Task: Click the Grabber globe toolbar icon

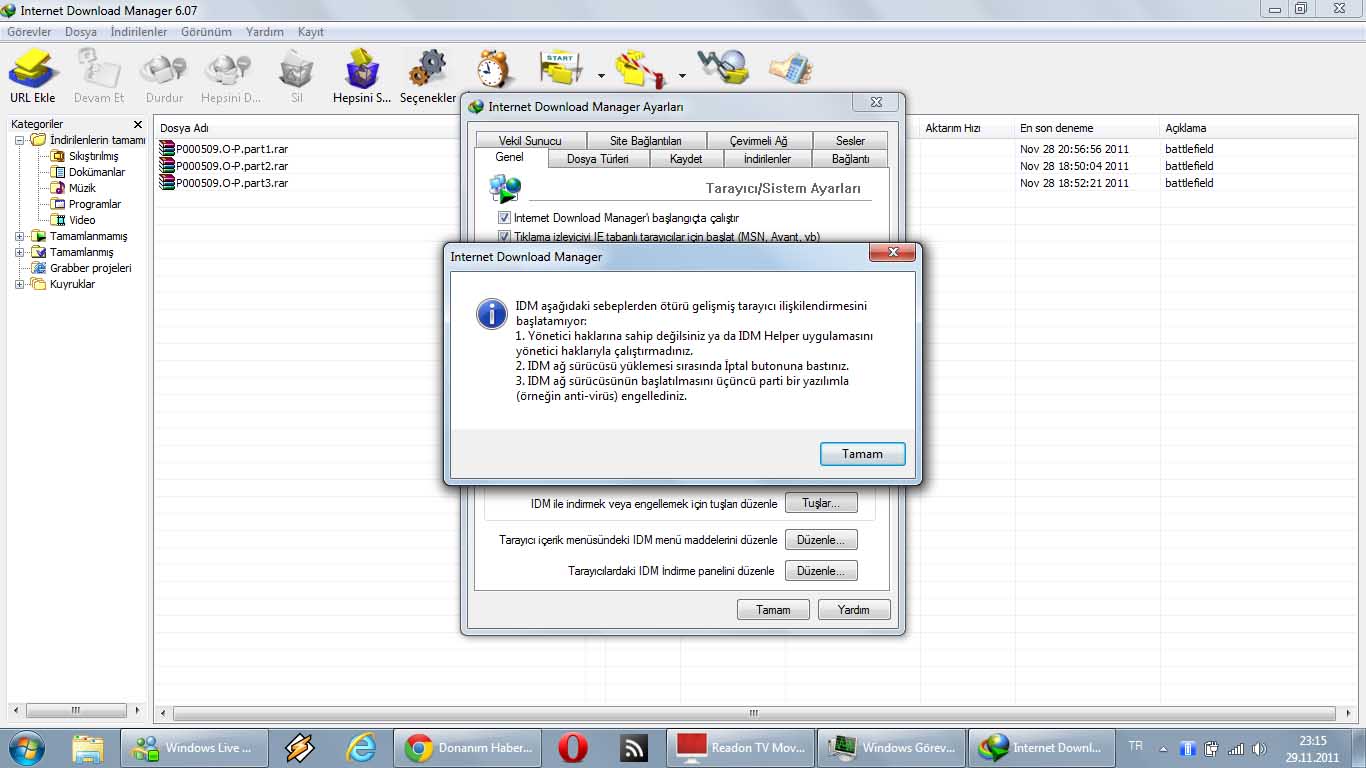Action: [x=722, y=67]
